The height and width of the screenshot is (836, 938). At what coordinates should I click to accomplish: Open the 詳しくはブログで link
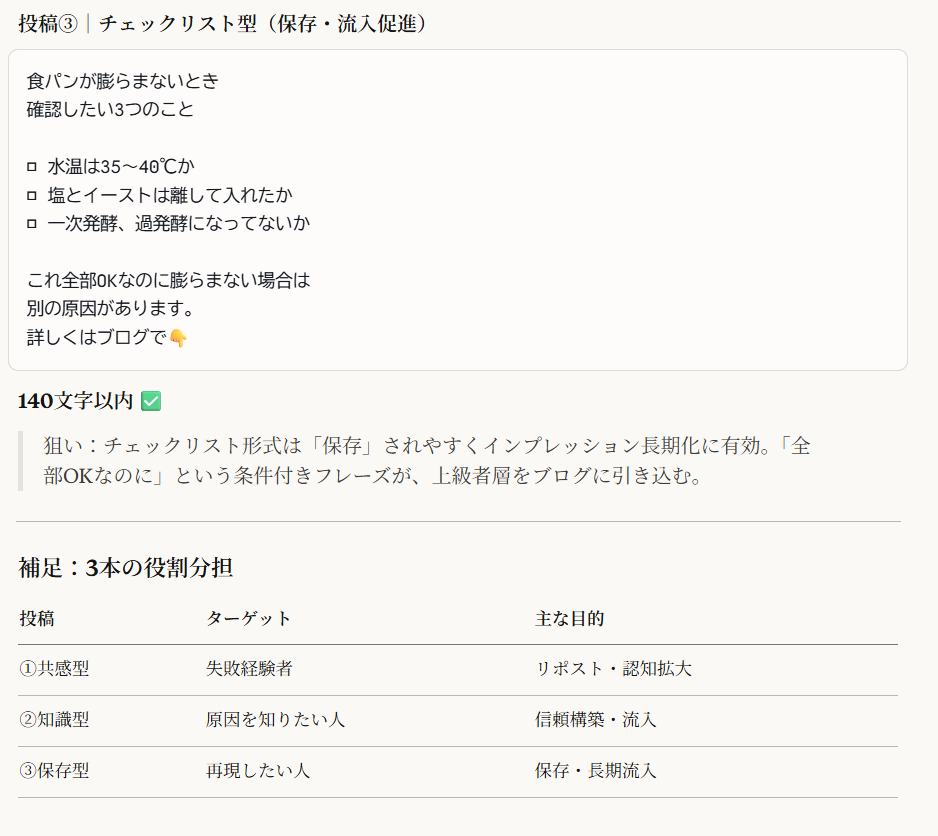103,336
